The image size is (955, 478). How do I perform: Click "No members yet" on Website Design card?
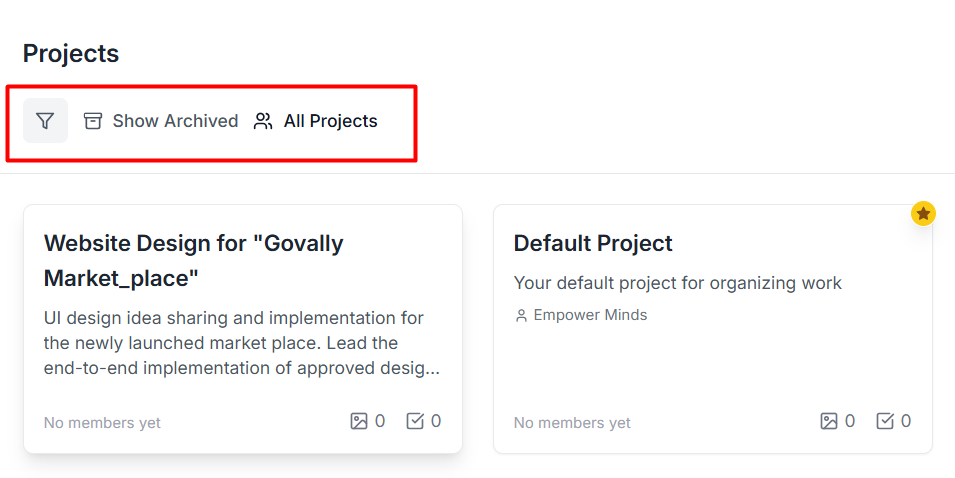102,423
